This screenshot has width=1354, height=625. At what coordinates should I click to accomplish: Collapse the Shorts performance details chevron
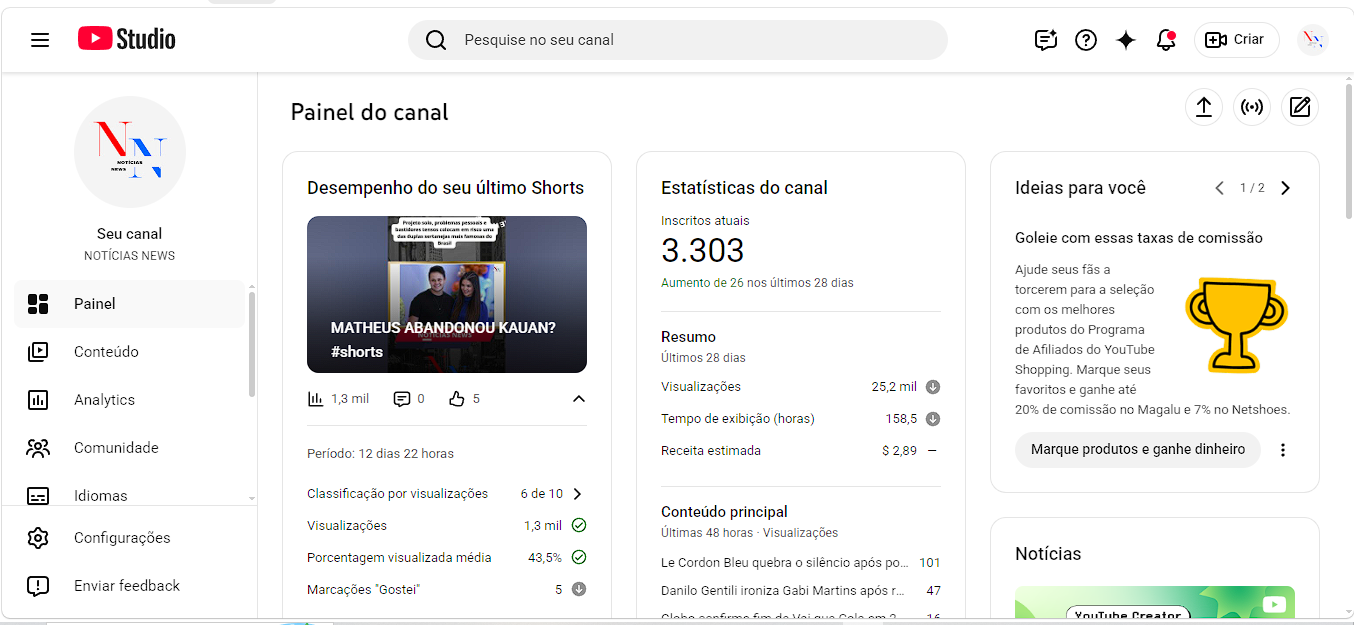tap(579, 399)
